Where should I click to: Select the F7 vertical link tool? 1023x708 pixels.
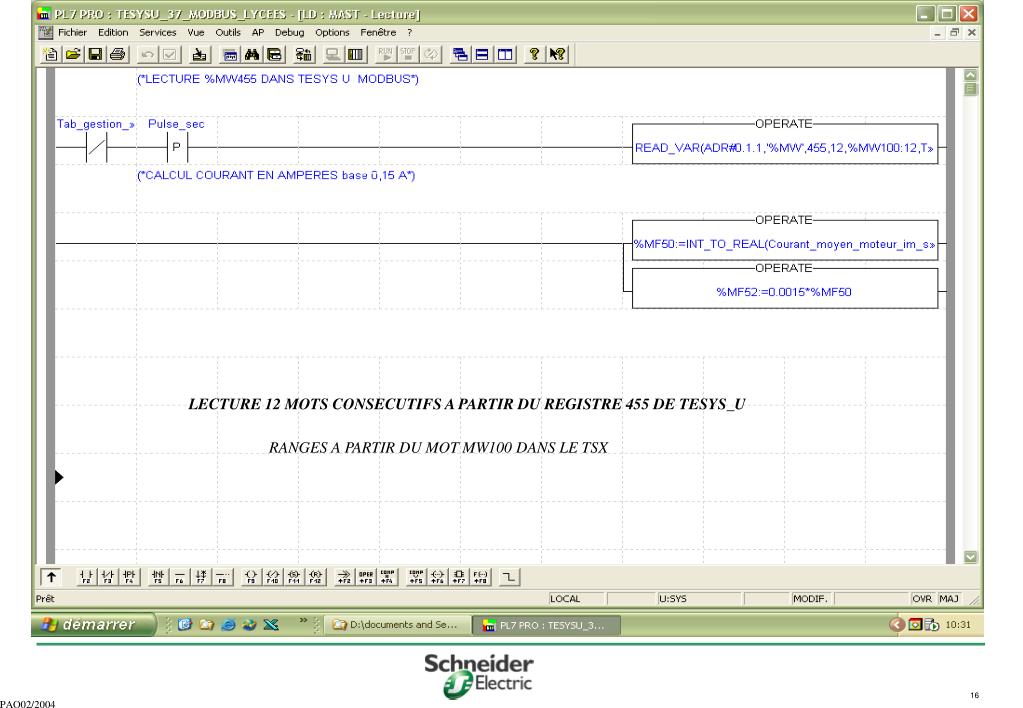coord(200,577)
